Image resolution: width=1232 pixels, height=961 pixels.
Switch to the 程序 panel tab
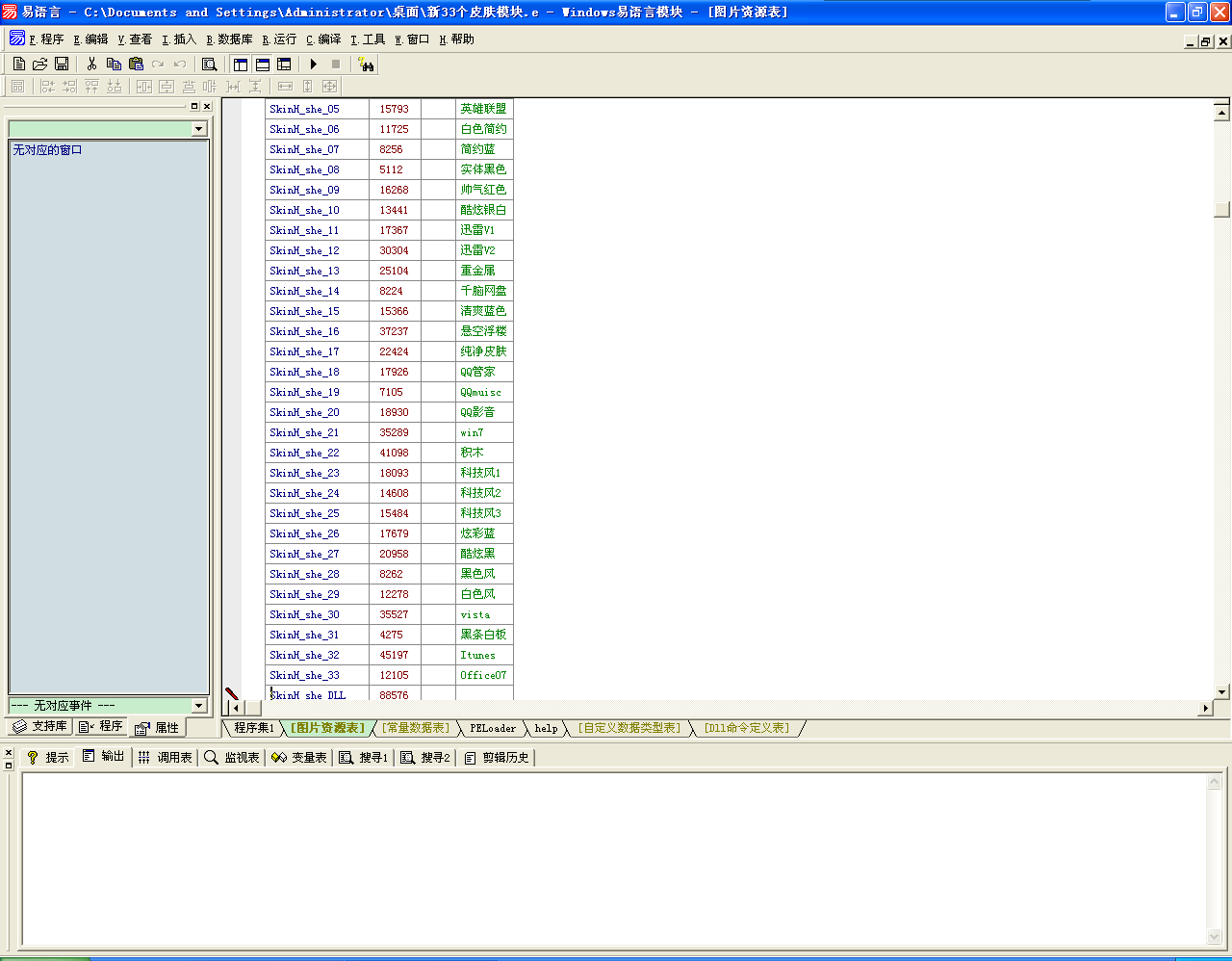pyautogui.click(x=100, y=726)
